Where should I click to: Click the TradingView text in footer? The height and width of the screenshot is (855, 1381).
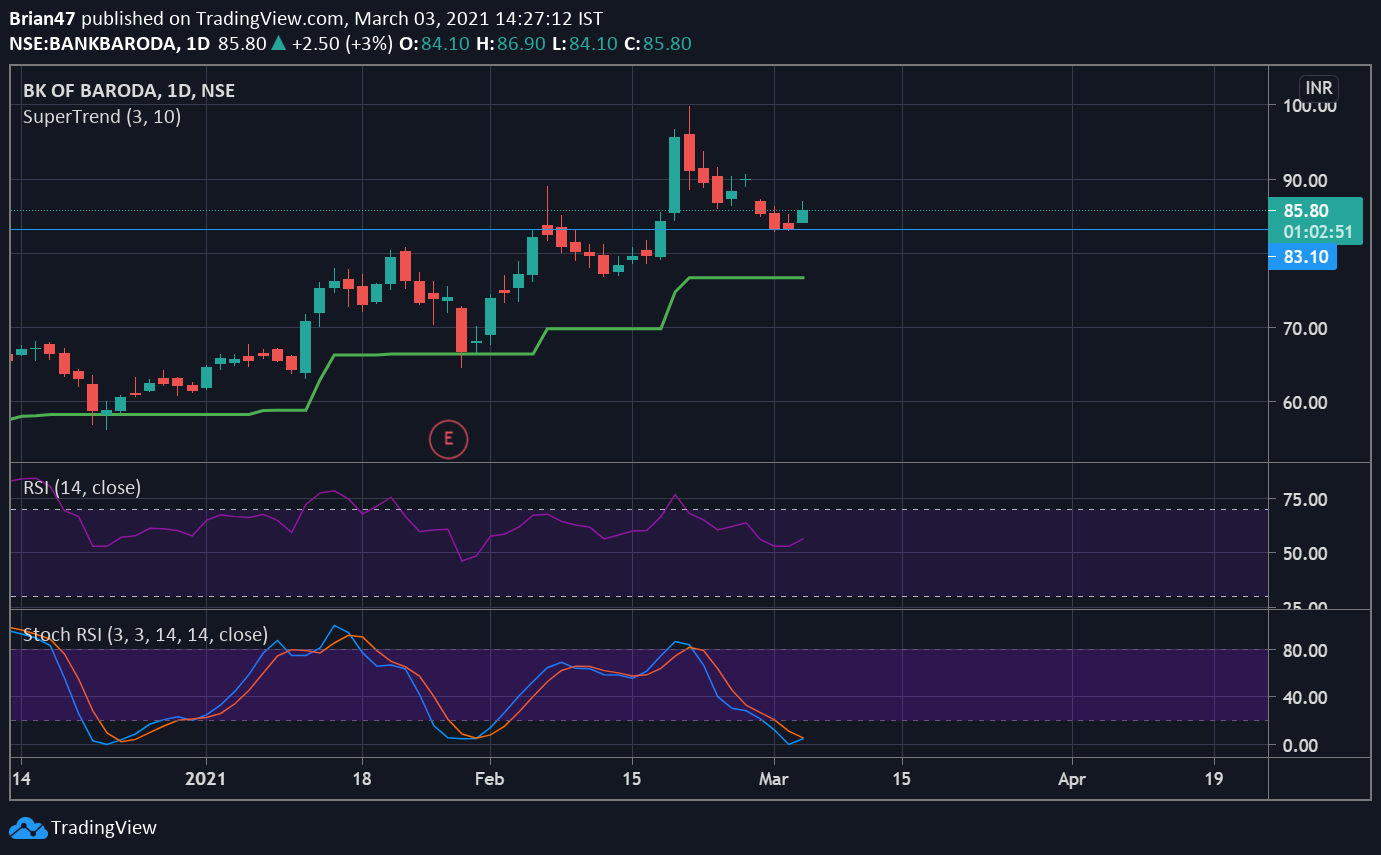click(x=104, y=828)
